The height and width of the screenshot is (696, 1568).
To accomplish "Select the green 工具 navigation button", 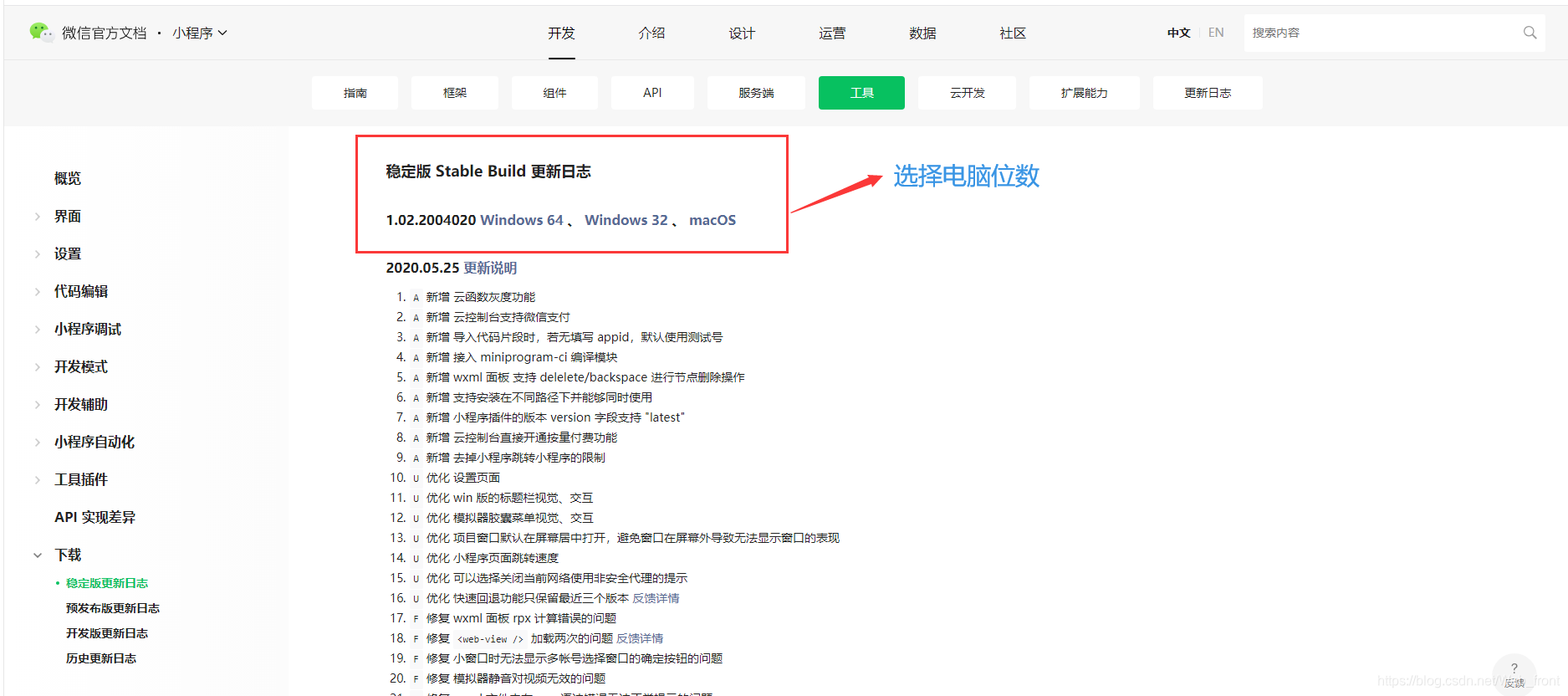I will point(861,93).
